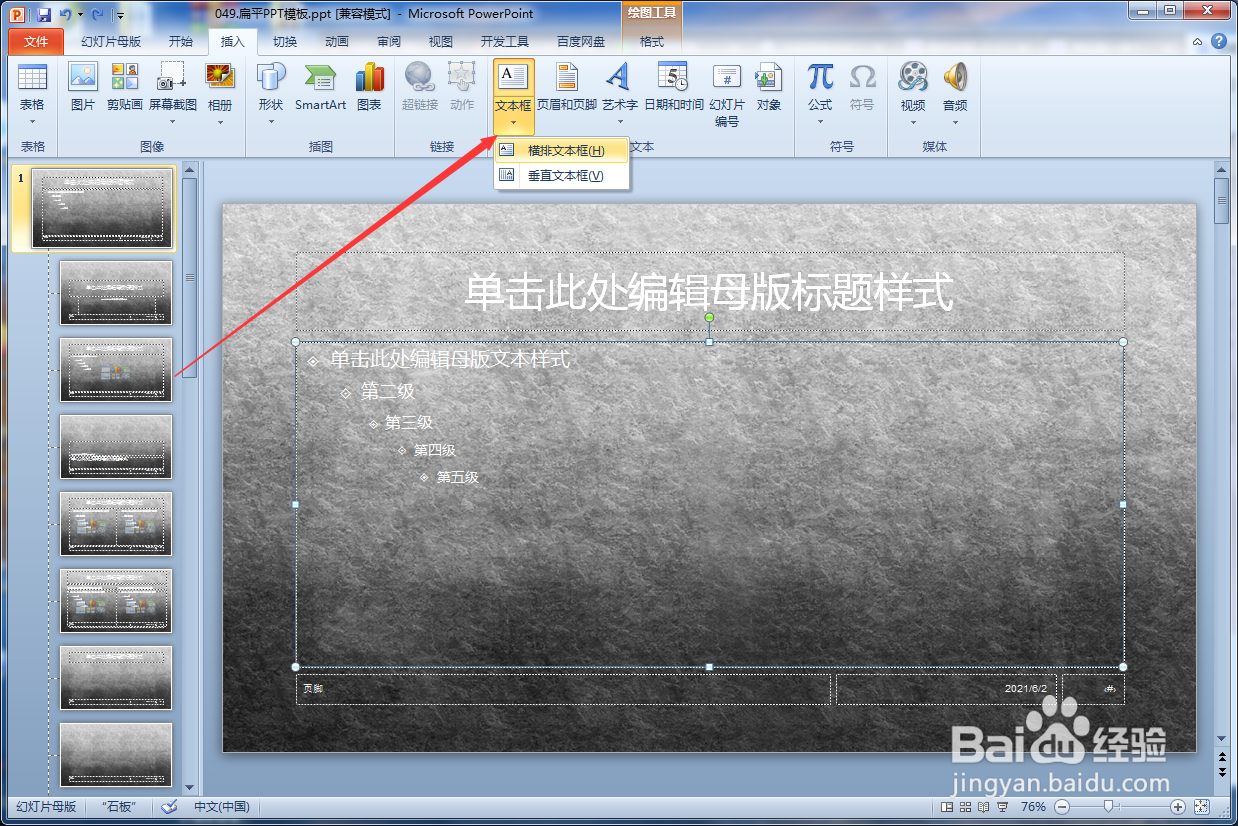The height and width of the screenshot is (826, 1238).
Task: Expand the Equation (公式) dropdown arrow
Action: pos(820,122)
